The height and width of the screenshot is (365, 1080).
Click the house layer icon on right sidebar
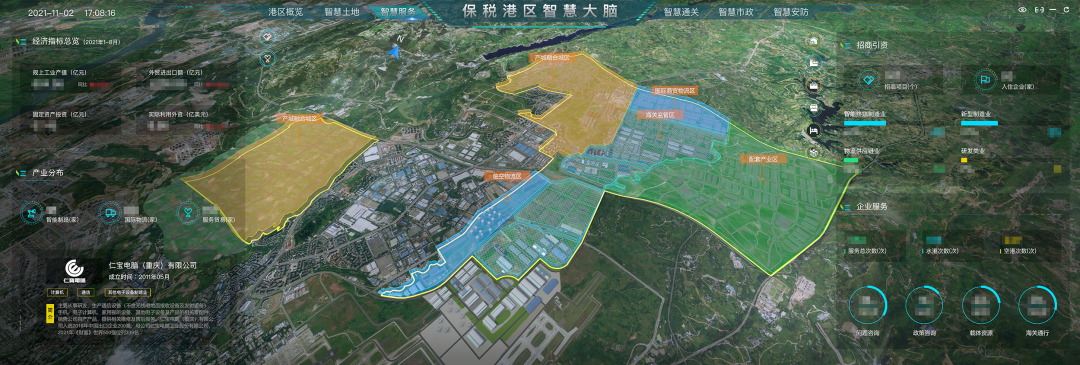pos(814,41)
